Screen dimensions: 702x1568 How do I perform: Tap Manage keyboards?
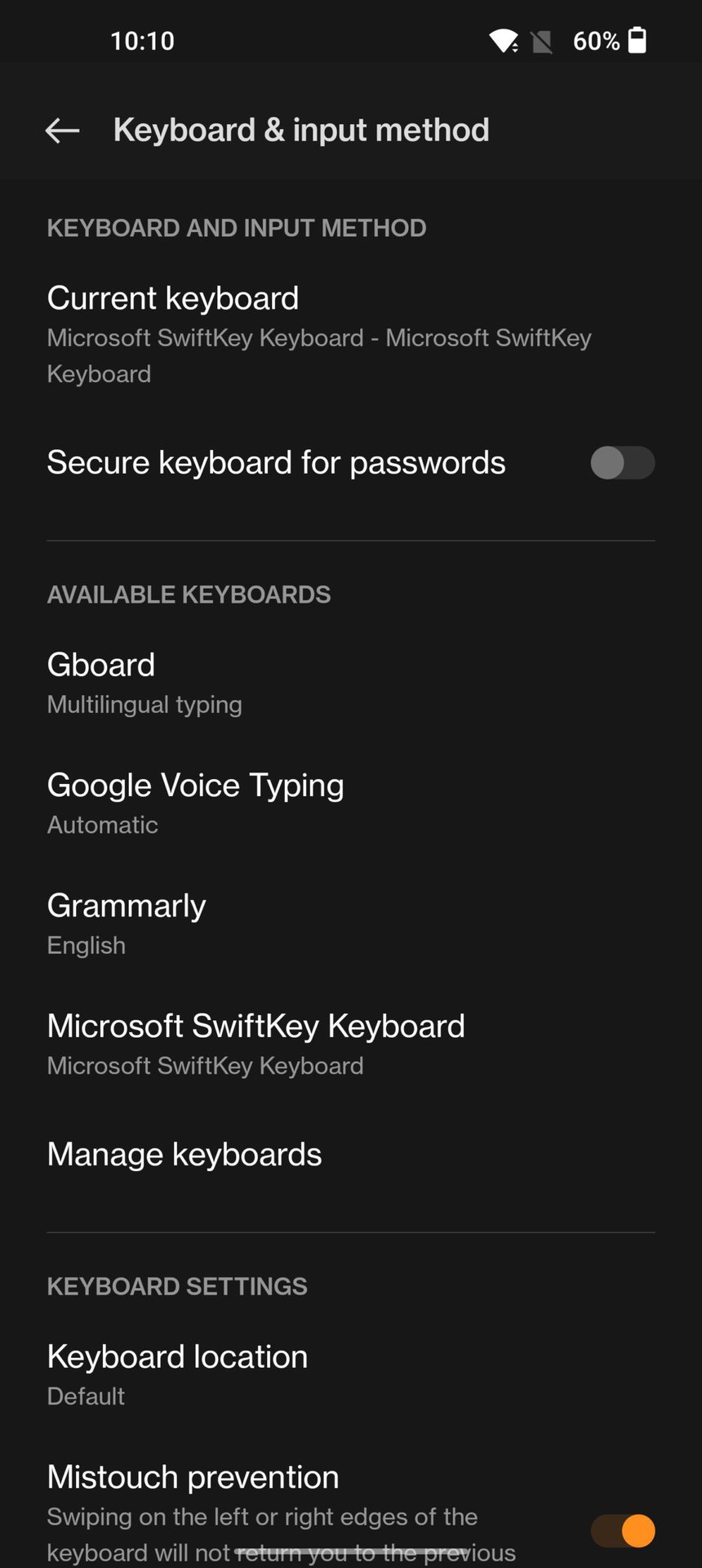(184, 1154)
